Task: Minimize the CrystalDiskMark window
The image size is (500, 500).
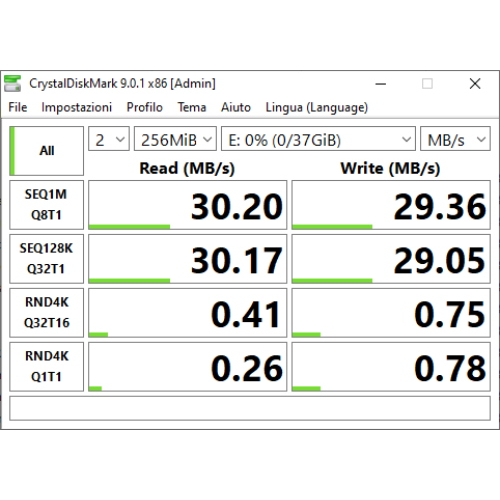Action: [x=380, y=84]
